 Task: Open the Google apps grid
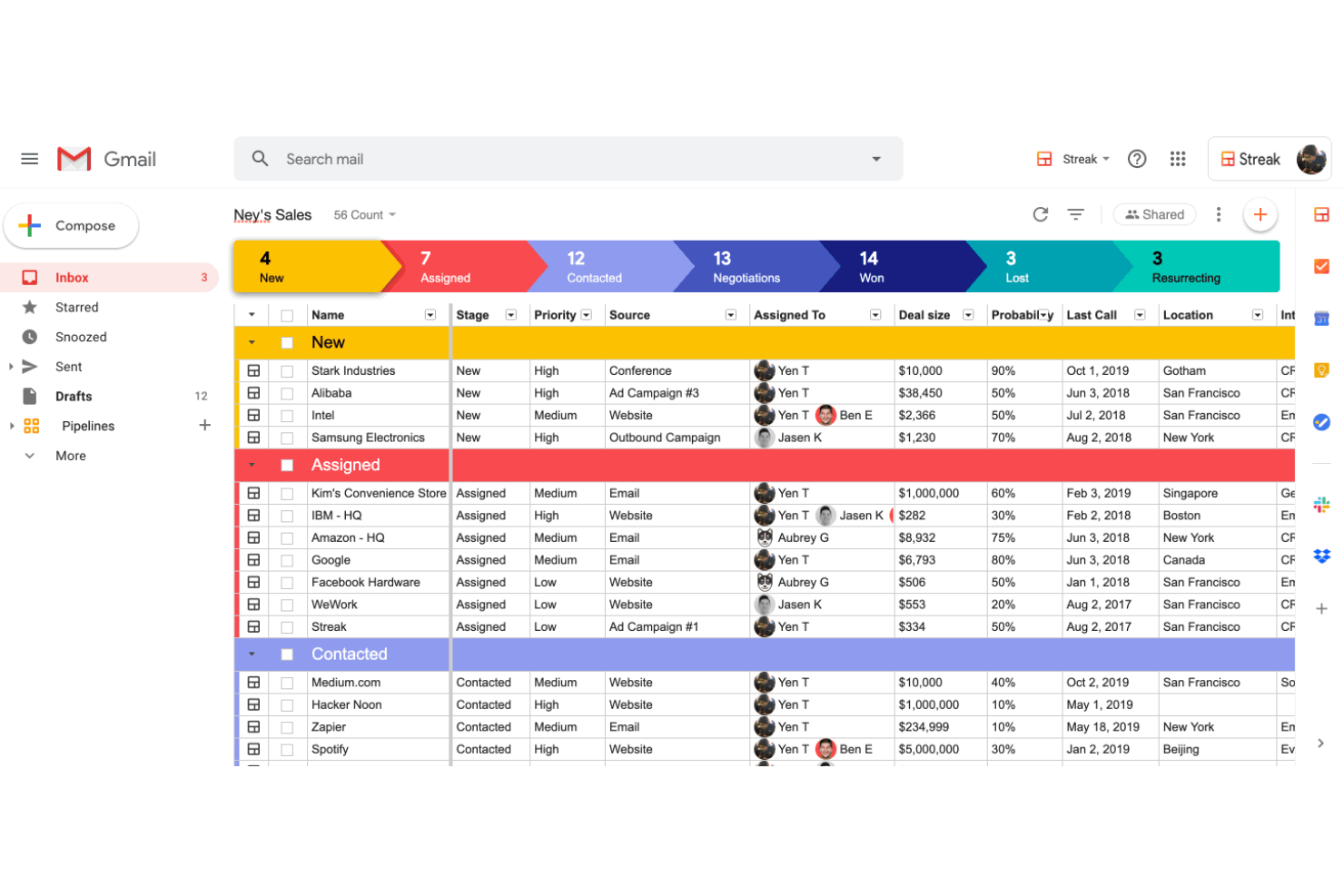[x=1178, y=159]
